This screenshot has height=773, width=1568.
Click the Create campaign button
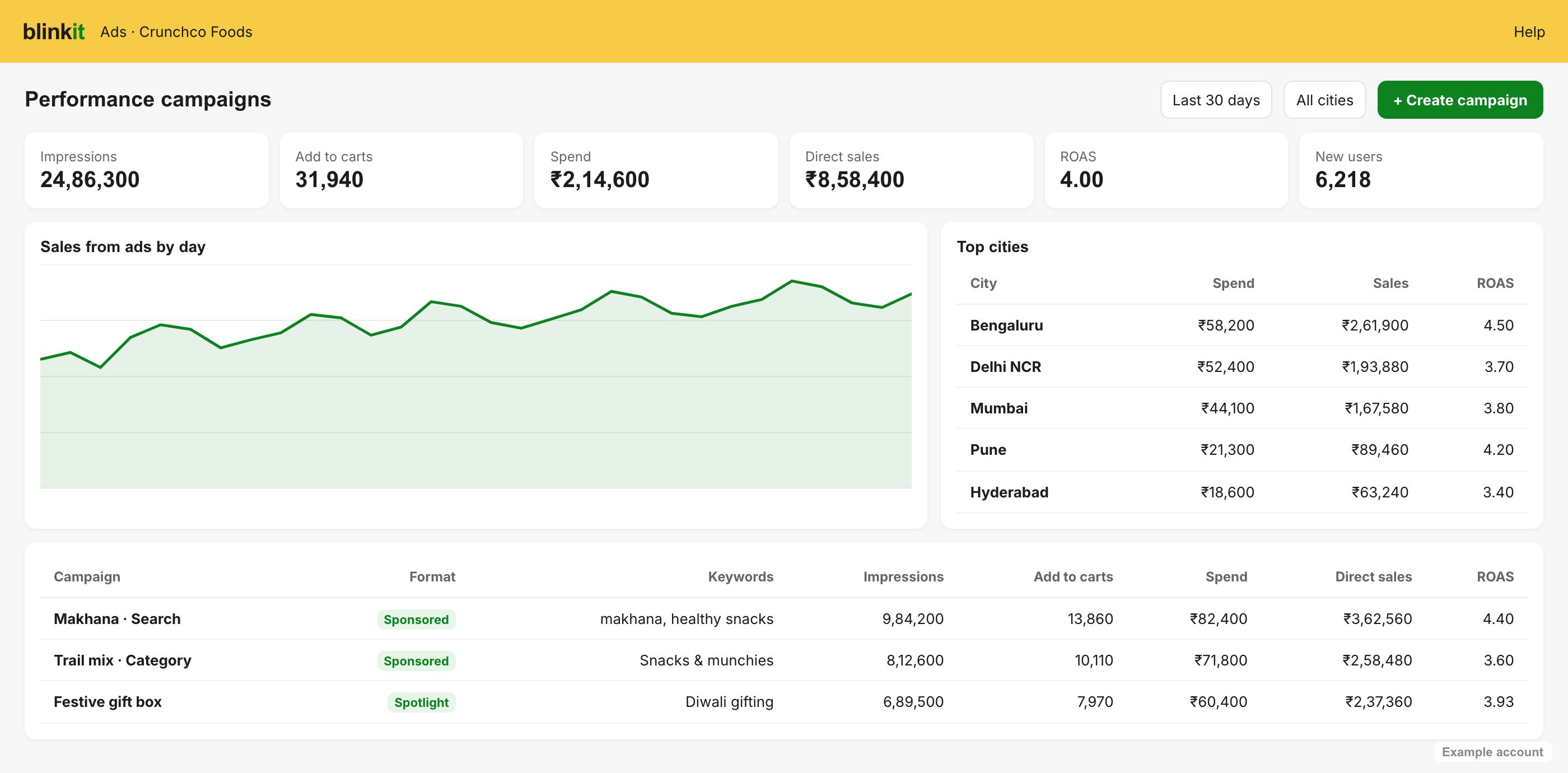(x=1460, y=100)
